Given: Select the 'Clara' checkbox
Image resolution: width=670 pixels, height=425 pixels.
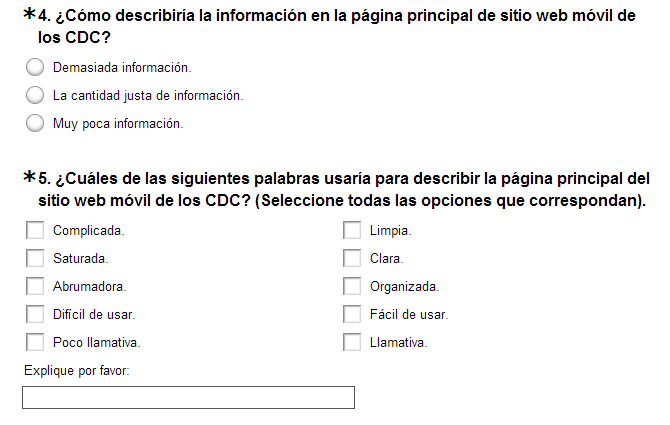Looking at the screenshot, I should pos(352,259).
